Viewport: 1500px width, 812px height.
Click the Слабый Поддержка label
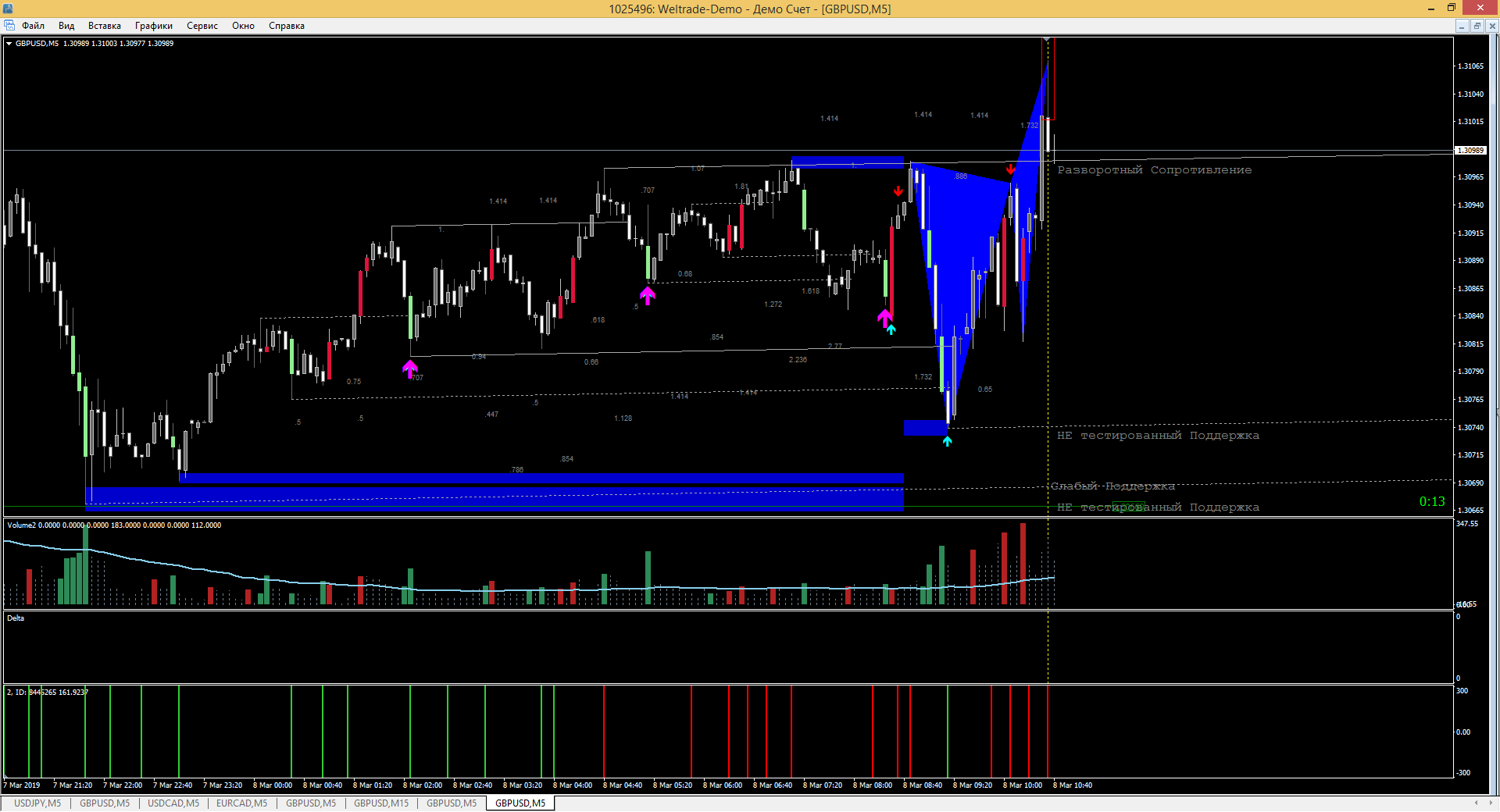[1112, 486]
